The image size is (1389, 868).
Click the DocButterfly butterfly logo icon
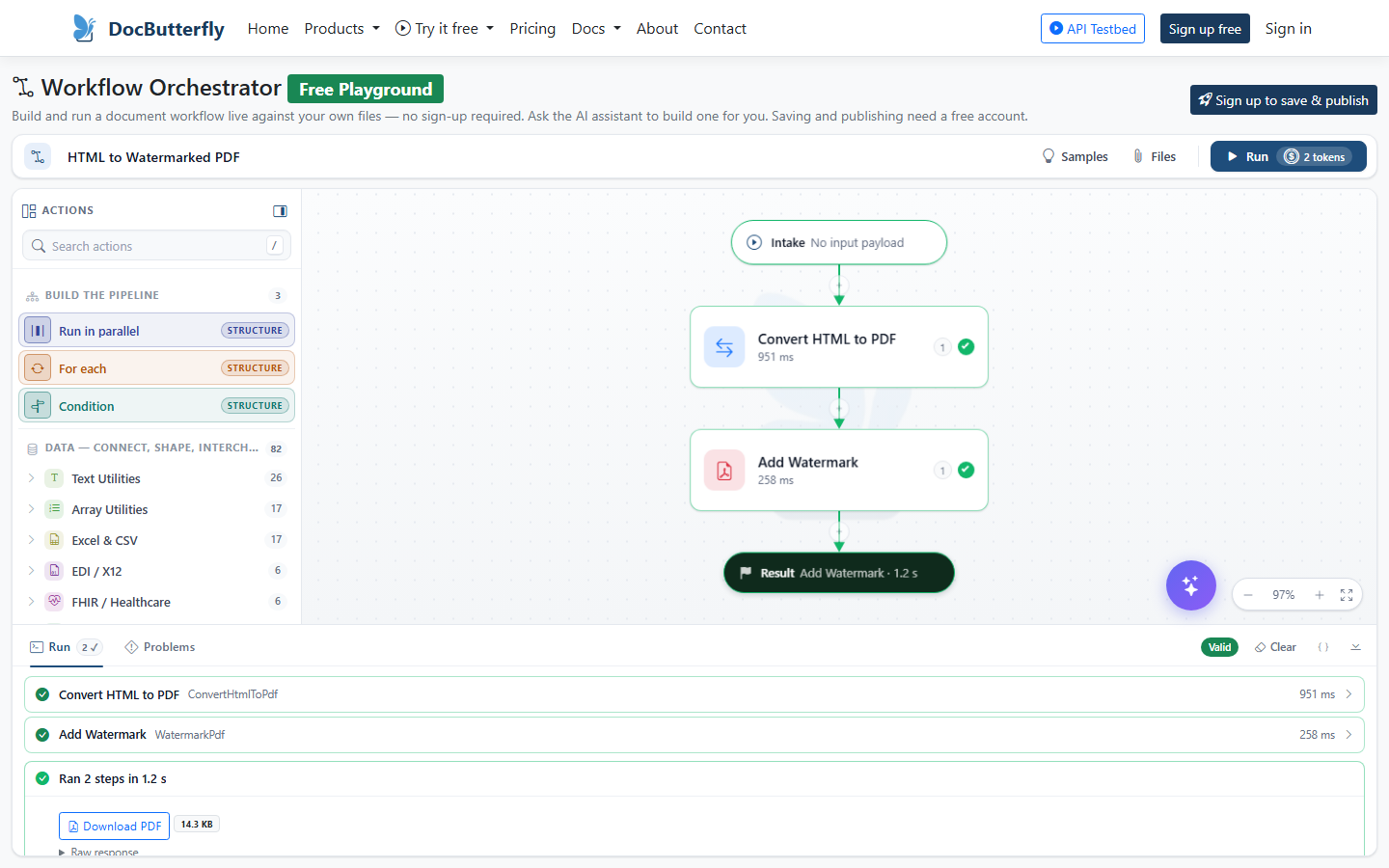tap(85, 28)
